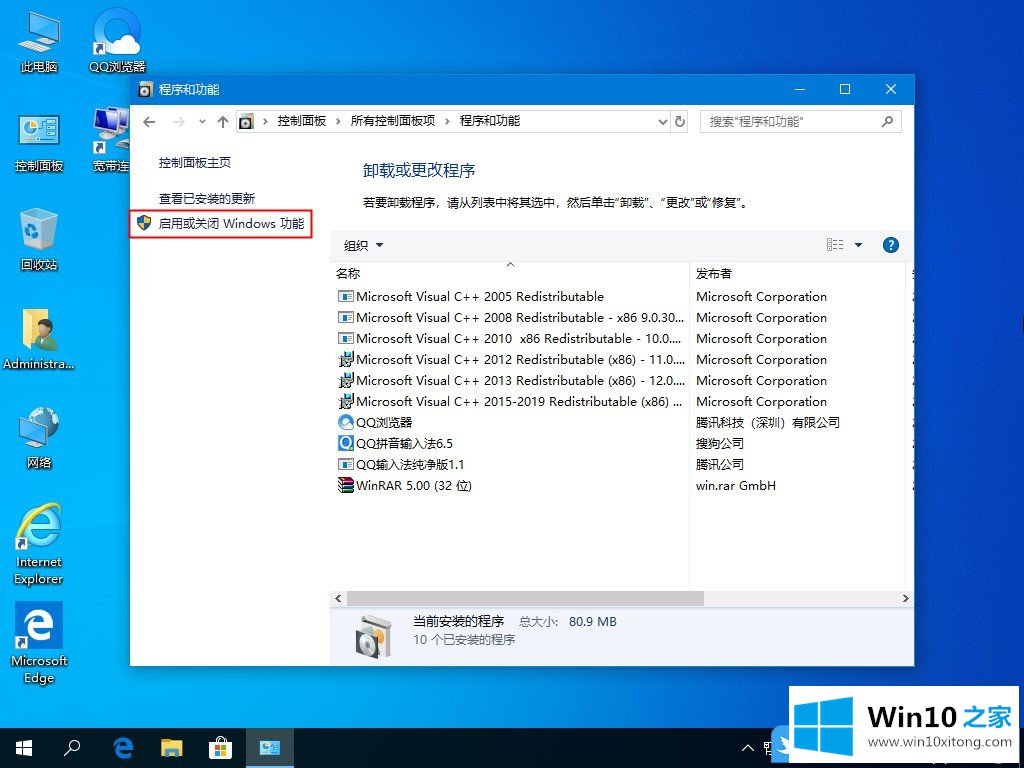Screen dimensions: 1024x768
Task: Open Microsoft Store from the taskbar
Action: 220,748
